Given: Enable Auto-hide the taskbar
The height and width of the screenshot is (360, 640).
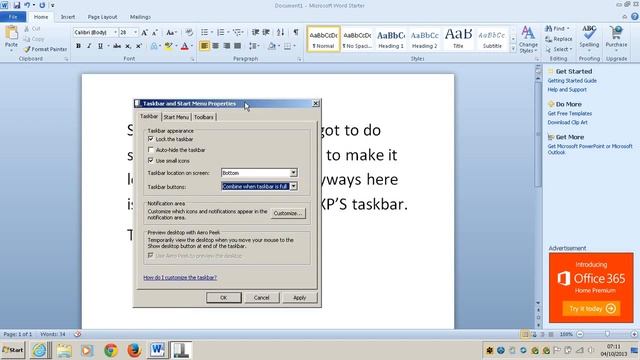Looking at the screenshot, I should (151, 150).
